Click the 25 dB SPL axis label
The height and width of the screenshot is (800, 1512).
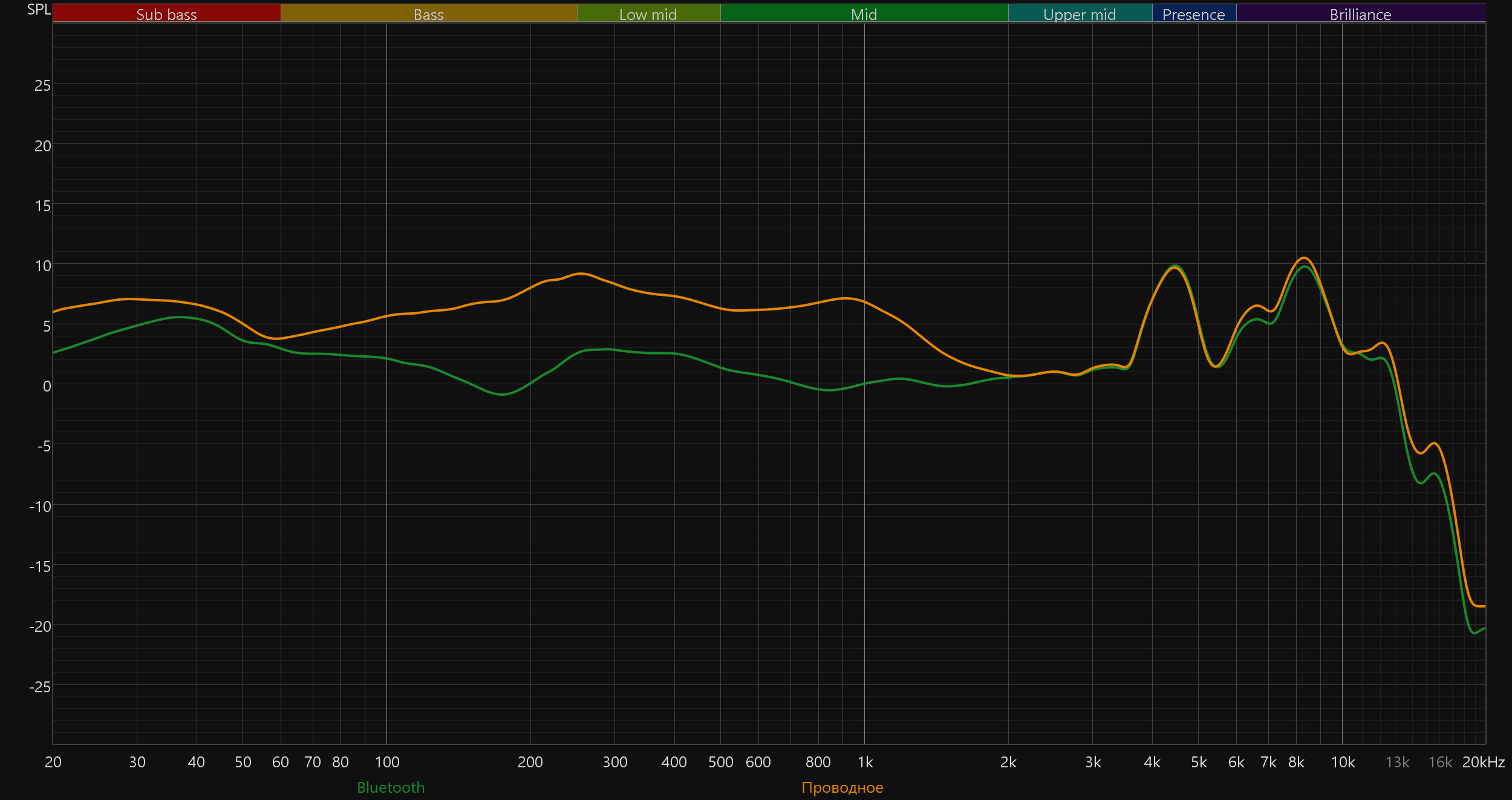click(42, 85)
